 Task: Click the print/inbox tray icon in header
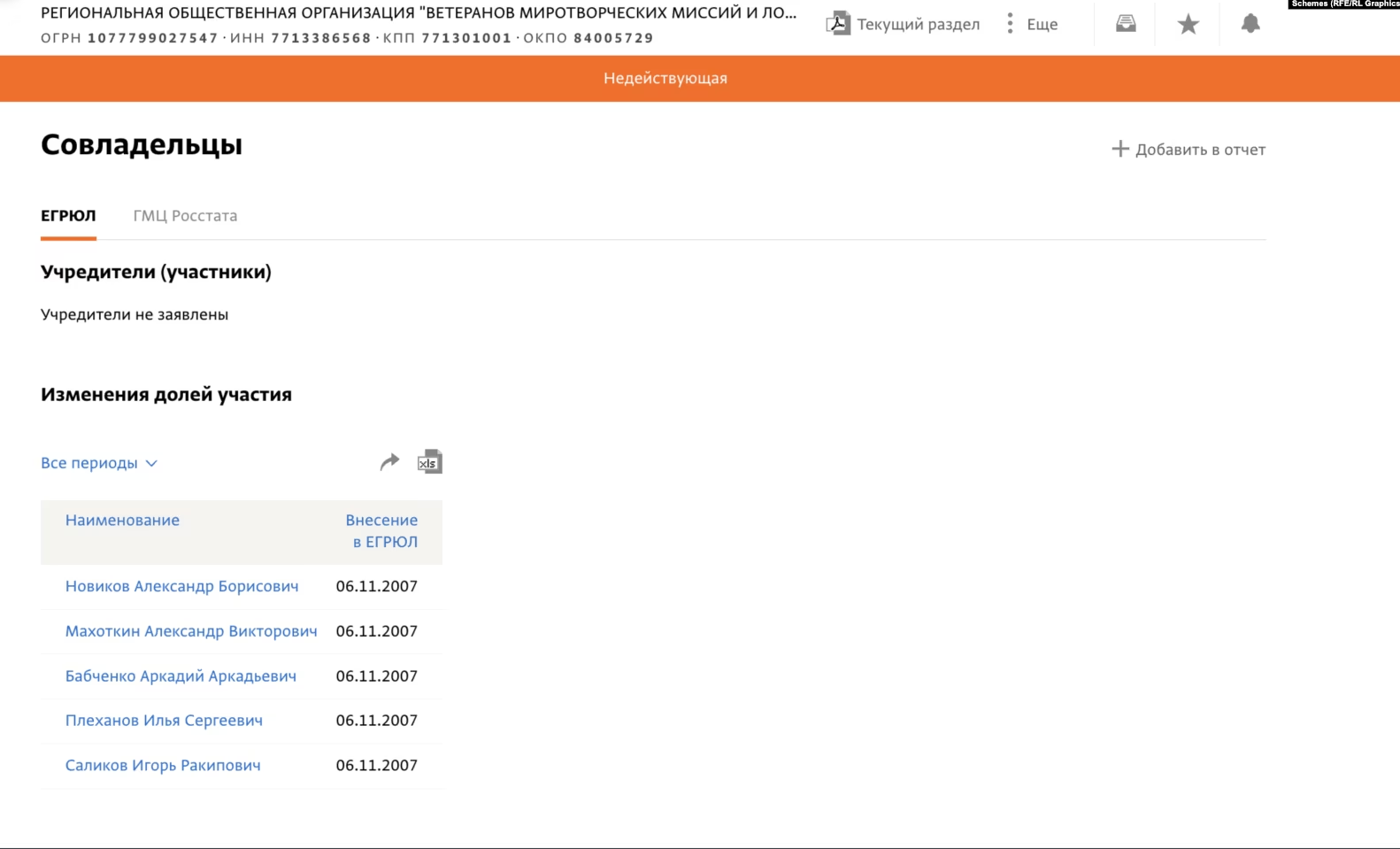click(1126, 24)
